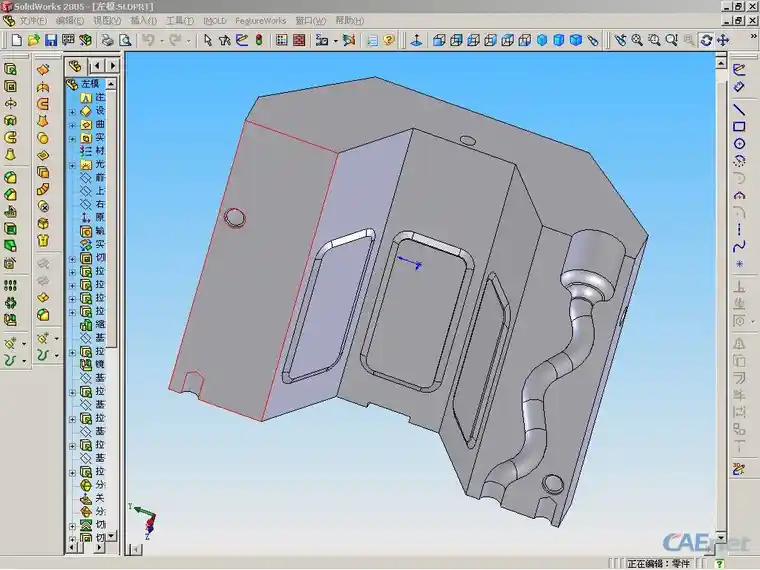This screenshot has width=760, height=570.
Task: Toggle the Pan view tool
Action: click(723, 40)
